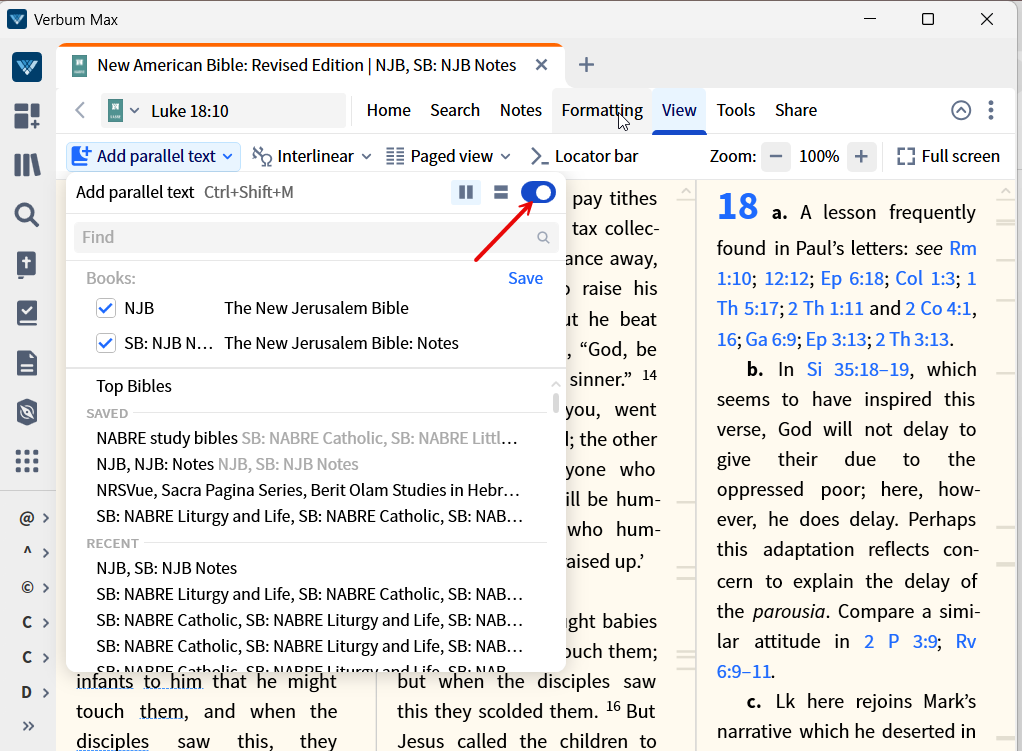Click the sidebar Search magnifier icon
The width and height of the screenshot is (1022, 751).
pyautogui.click(x=27, y=214)
